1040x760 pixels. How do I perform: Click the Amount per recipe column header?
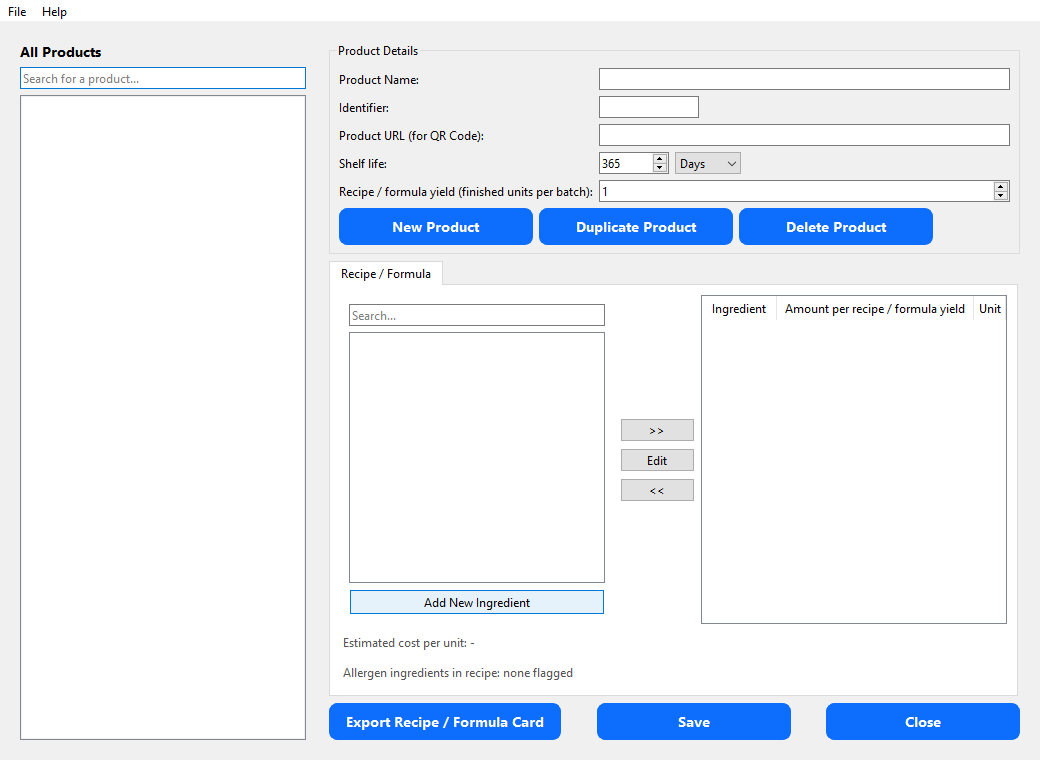[x=875, y=308]
